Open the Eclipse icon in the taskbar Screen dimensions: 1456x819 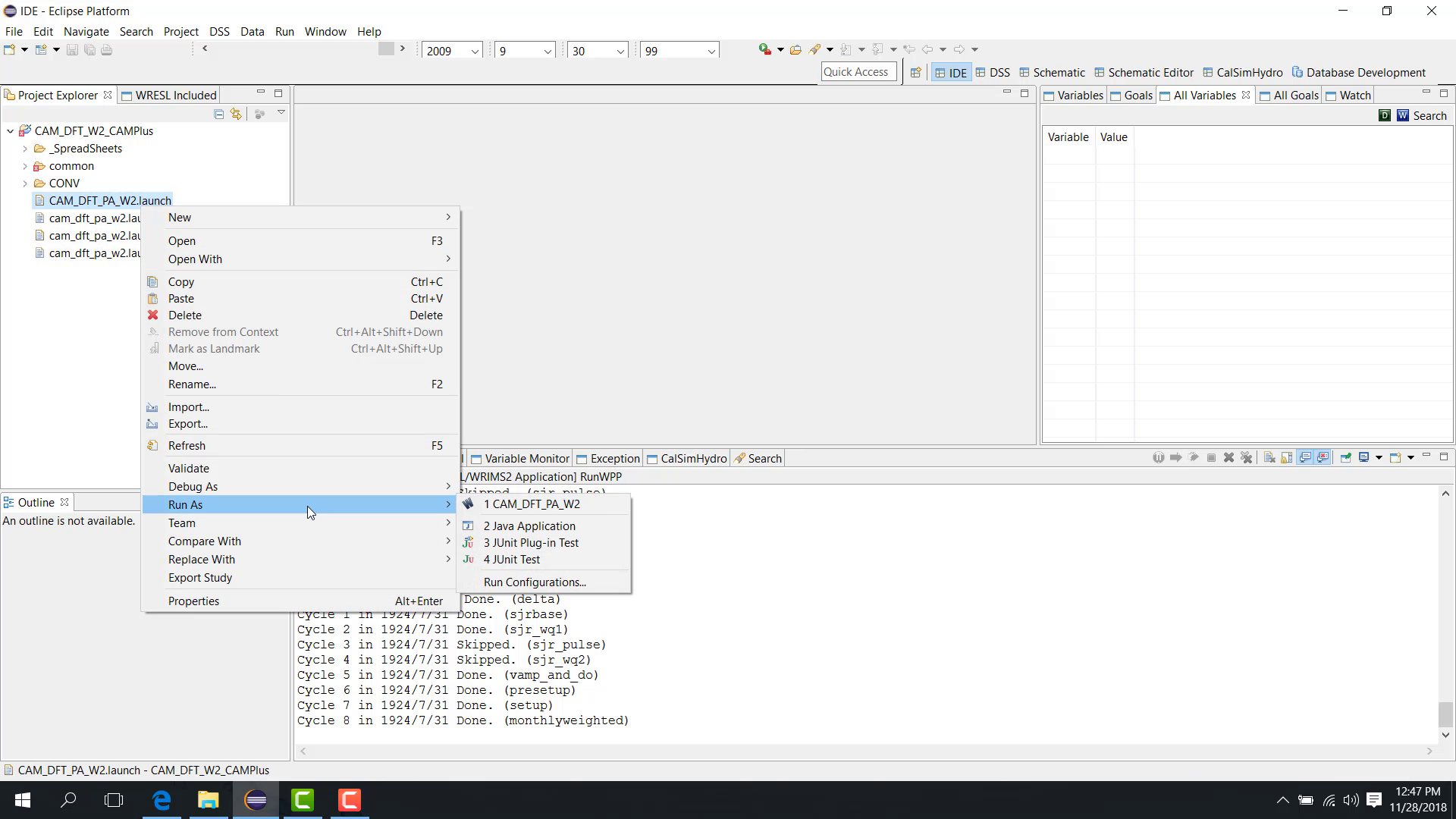[x=256, y=800]
